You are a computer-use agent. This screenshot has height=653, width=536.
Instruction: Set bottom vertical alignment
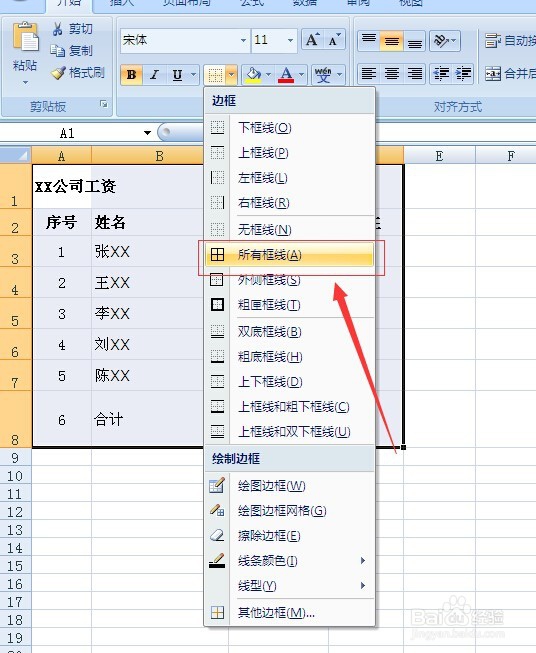point(414,41)
